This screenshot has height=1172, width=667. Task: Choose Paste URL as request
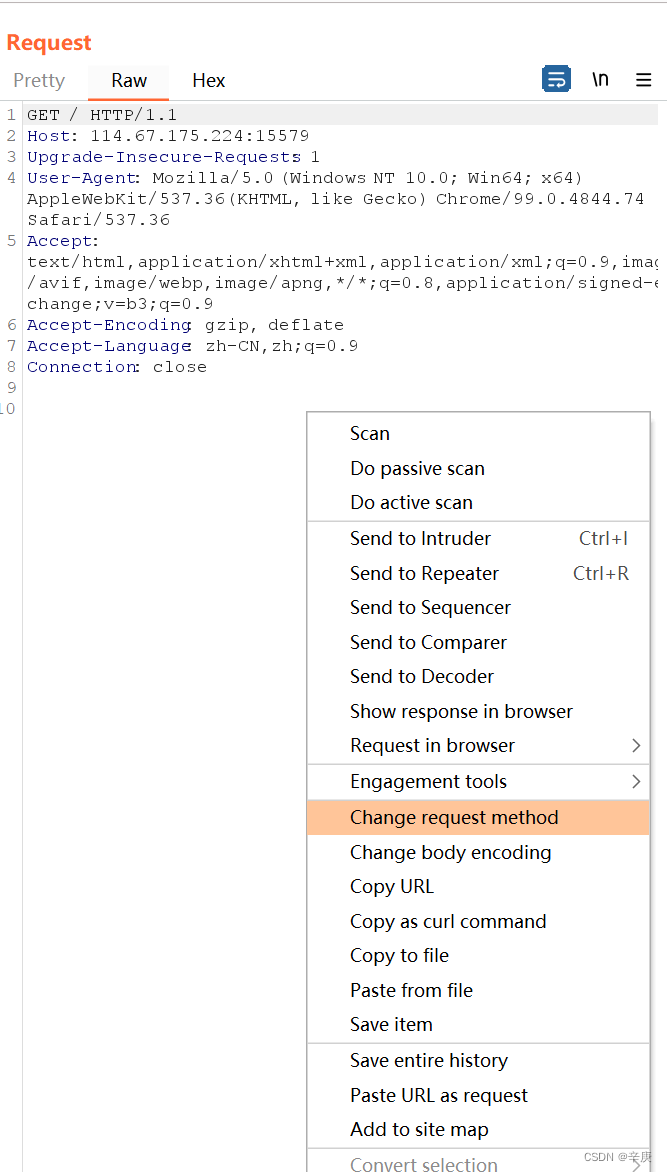[438, 1095]
